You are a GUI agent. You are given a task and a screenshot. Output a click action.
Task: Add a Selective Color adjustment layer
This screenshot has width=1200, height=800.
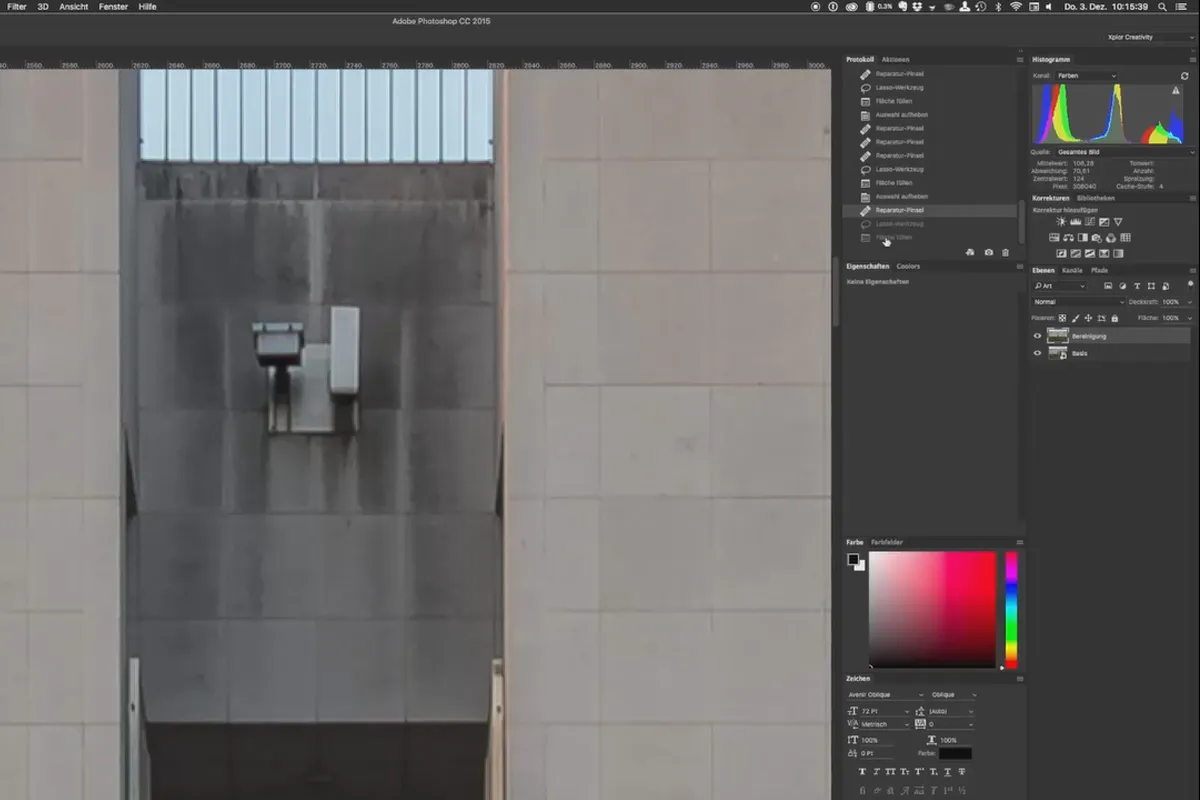(x=1104, y=254)
